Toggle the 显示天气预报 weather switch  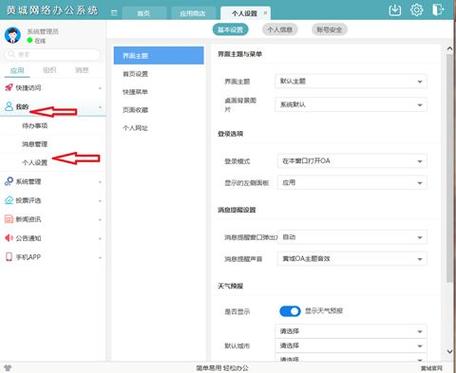point(290,311)
